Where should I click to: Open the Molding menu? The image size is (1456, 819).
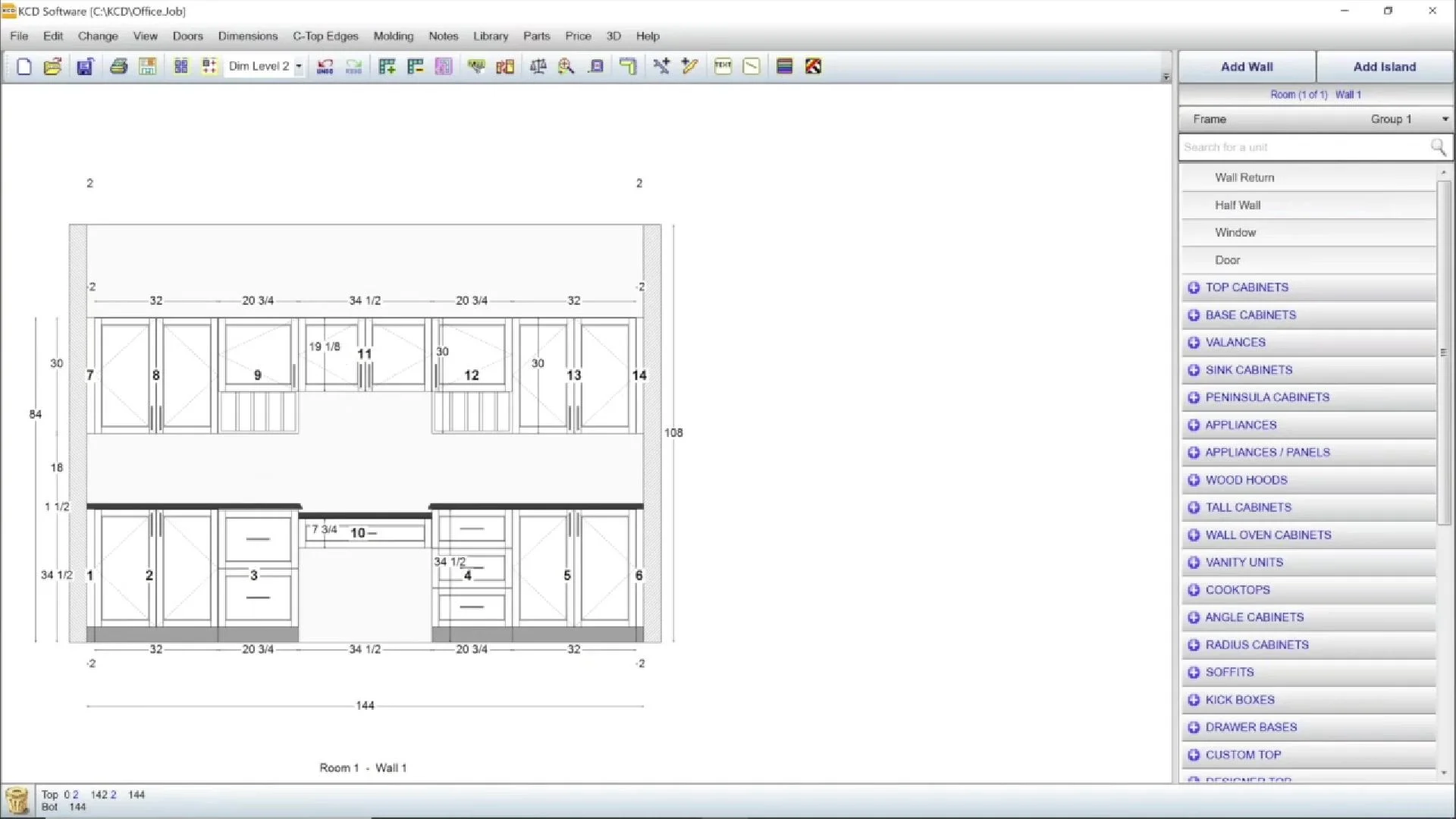point(393,36)
